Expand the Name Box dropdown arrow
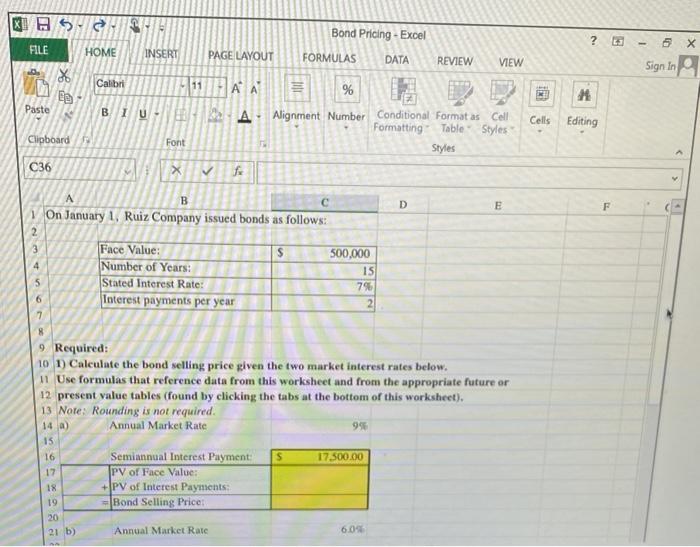700x547 pixels. (128, 171)
